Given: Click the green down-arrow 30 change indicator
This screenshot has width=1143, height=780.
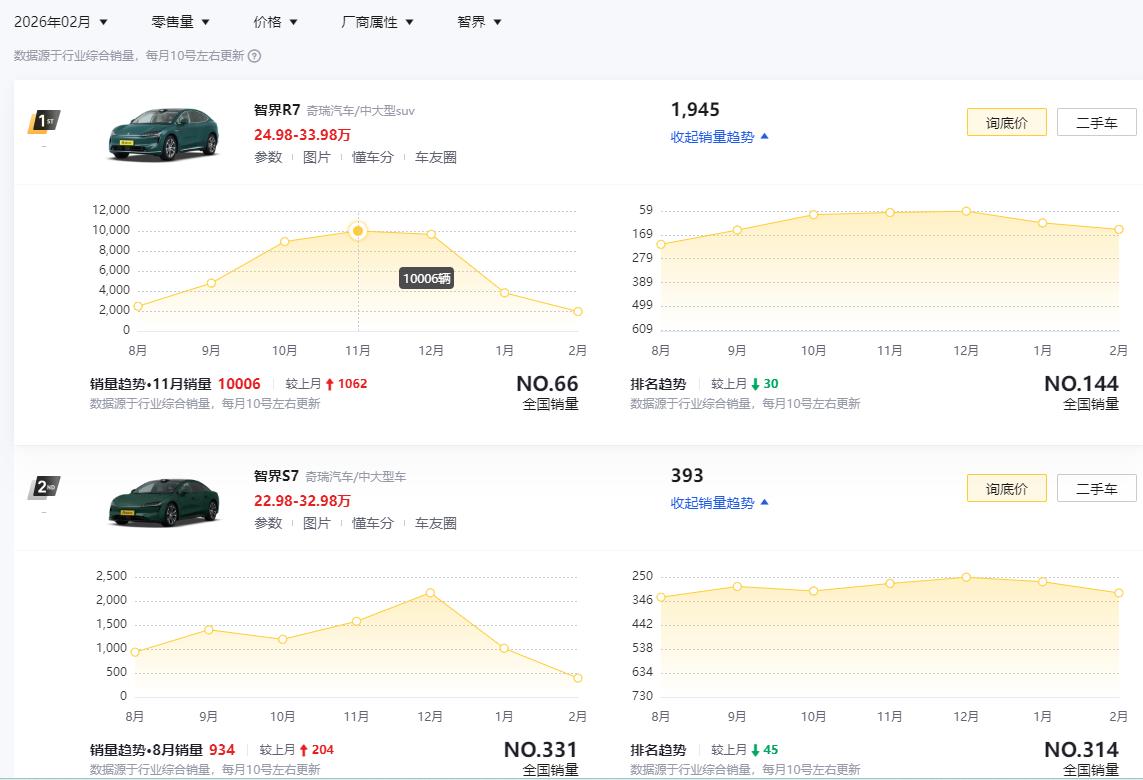Looking at the screenshot, I should 765,384.
